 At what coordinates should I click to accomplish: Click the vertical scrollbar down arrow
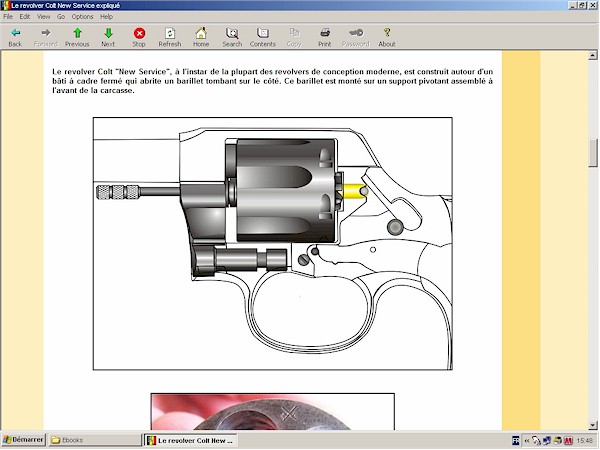pyautogui.click(x=593, y=424)
